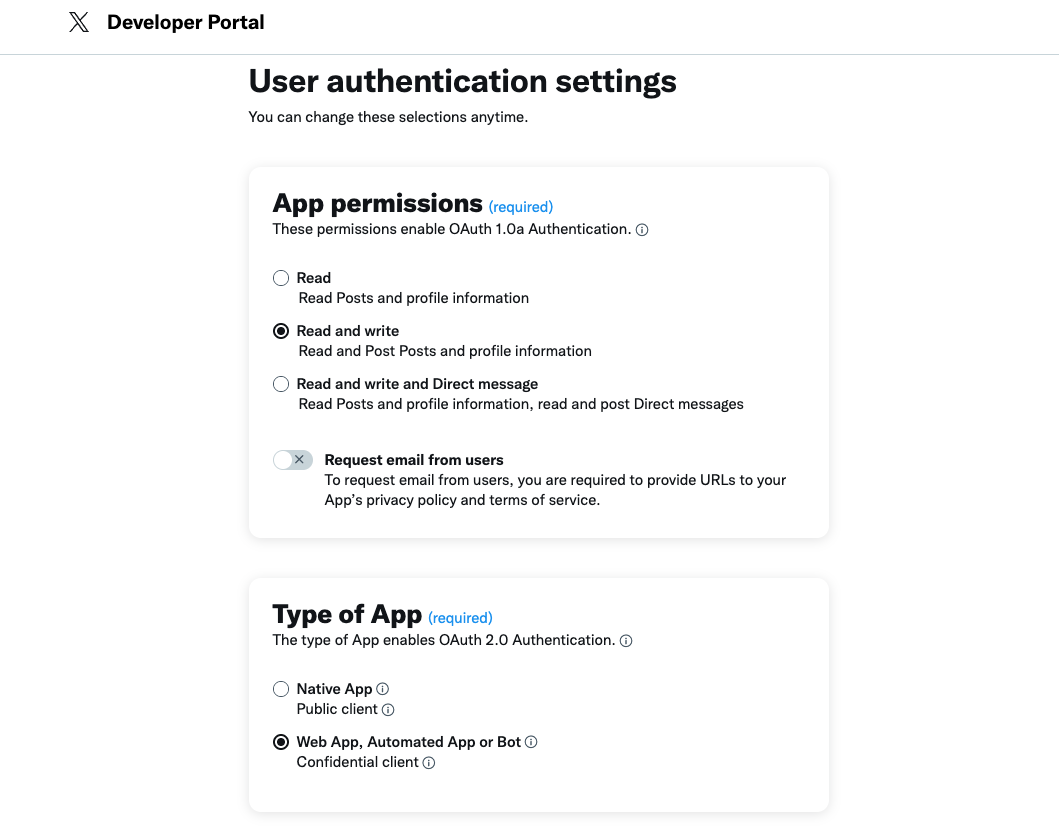The height and width of the screenshot is (836, 1059).
Task: Click info icon next to Public client
Action: pyautogui.click(x=388, y=710)
